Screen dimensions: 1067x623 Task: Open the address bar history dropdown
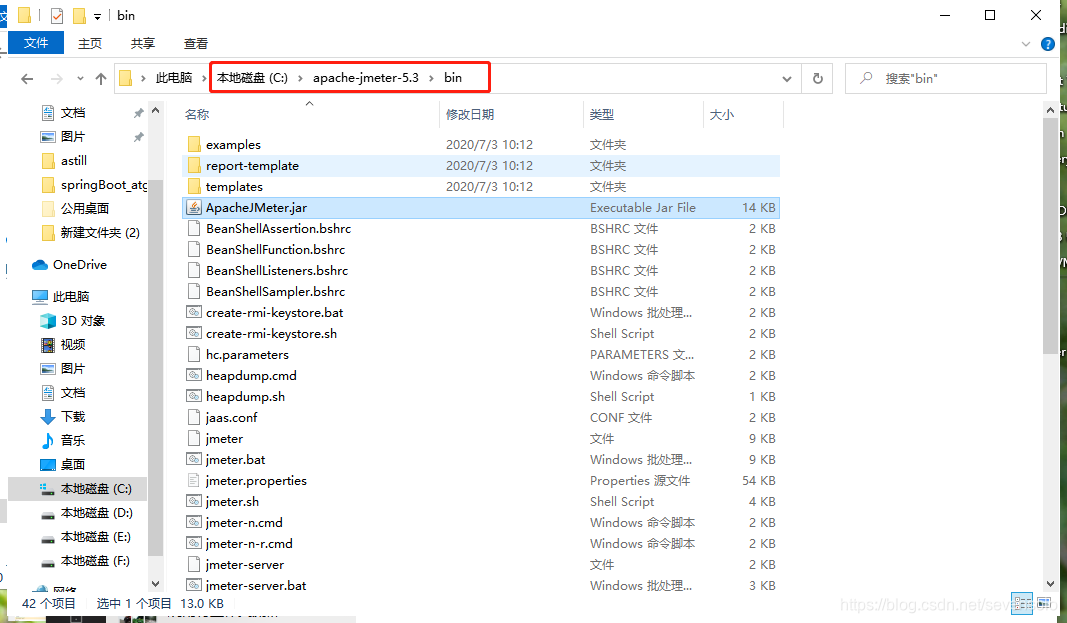(787, 79)
